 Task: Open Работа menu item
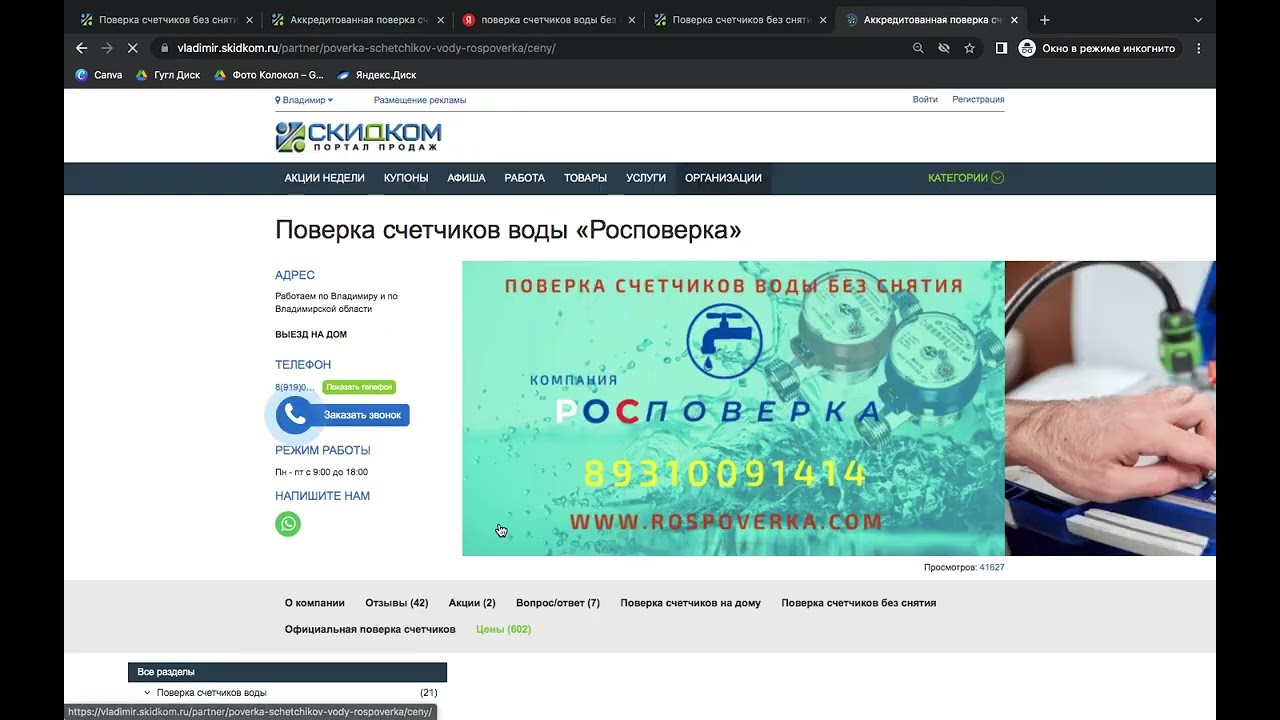[524, 178]
